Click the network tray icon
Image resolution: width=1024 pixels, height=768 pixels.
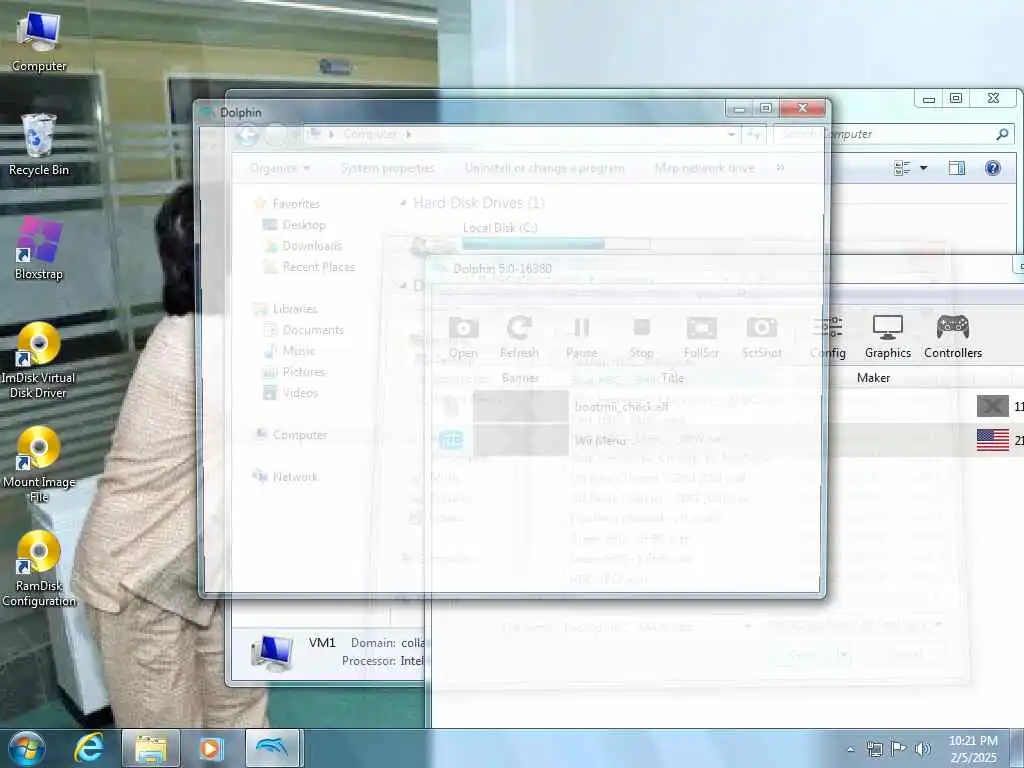click(x=874, y=749)
